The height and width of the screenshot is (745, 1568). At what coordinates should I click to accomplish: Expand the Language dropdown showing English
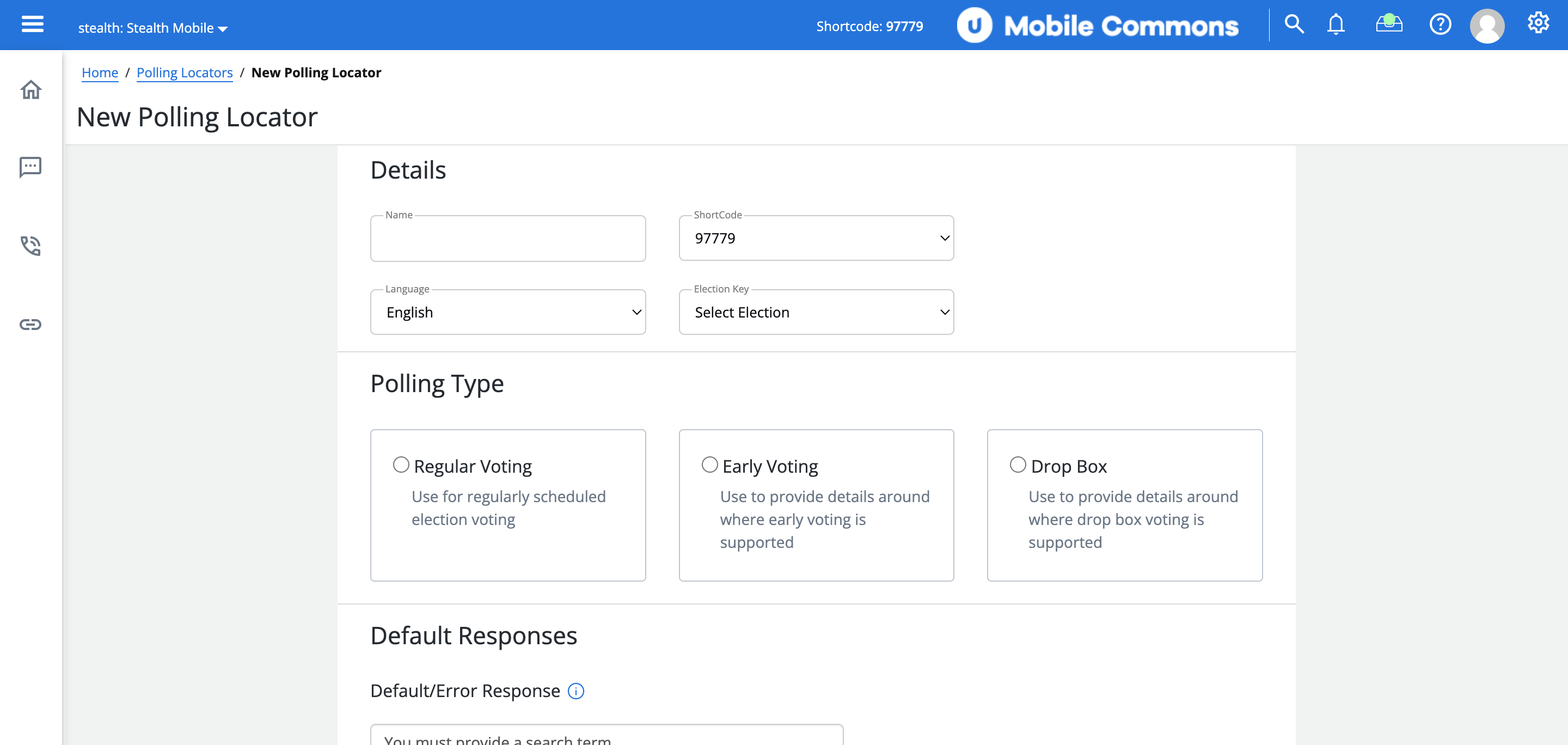point(507,312)
